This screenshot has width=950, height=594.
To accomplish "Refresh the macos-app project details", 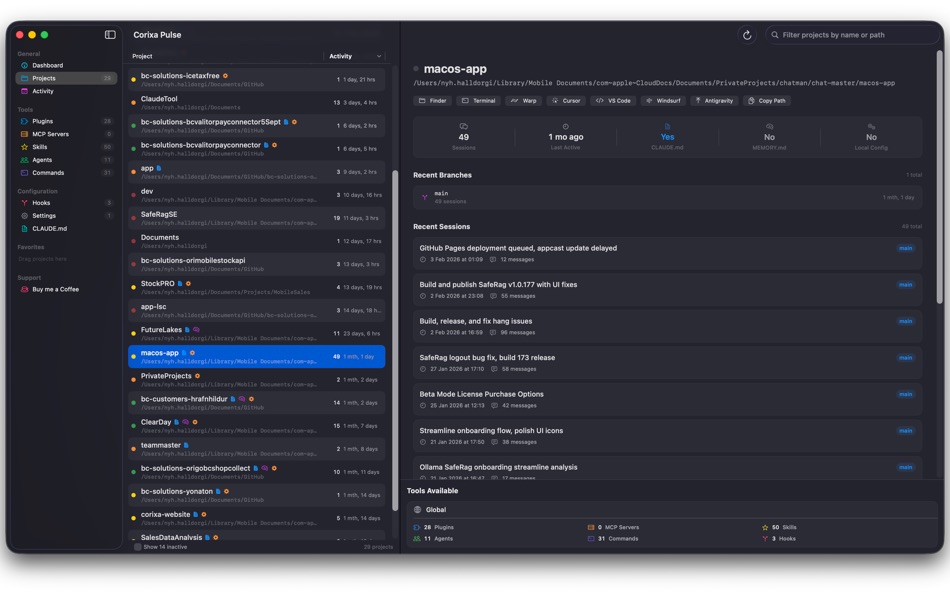I will click(747, 33).
